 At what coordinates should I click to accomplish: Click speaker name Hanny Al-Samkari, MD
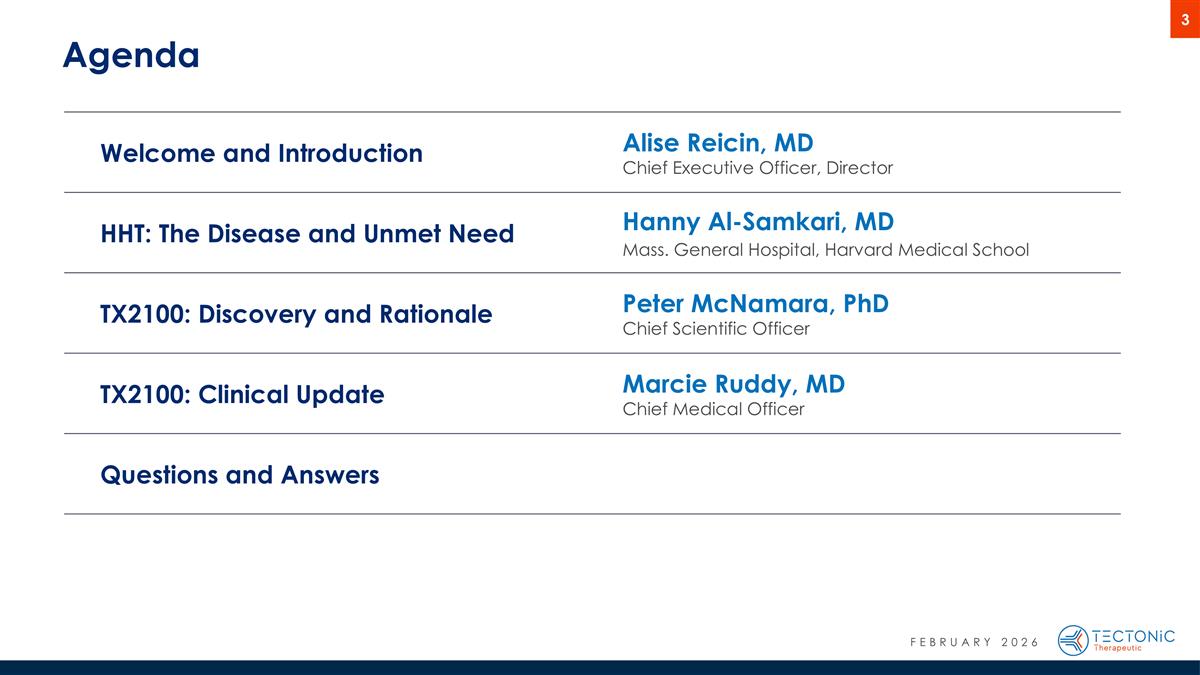pos(758,221)
